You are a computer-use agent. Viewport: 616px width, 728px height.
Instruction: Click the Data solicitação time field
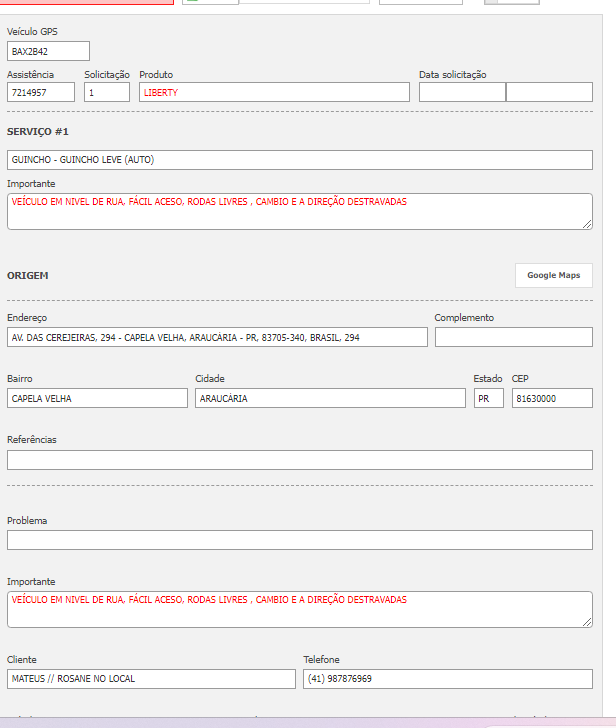549,92
